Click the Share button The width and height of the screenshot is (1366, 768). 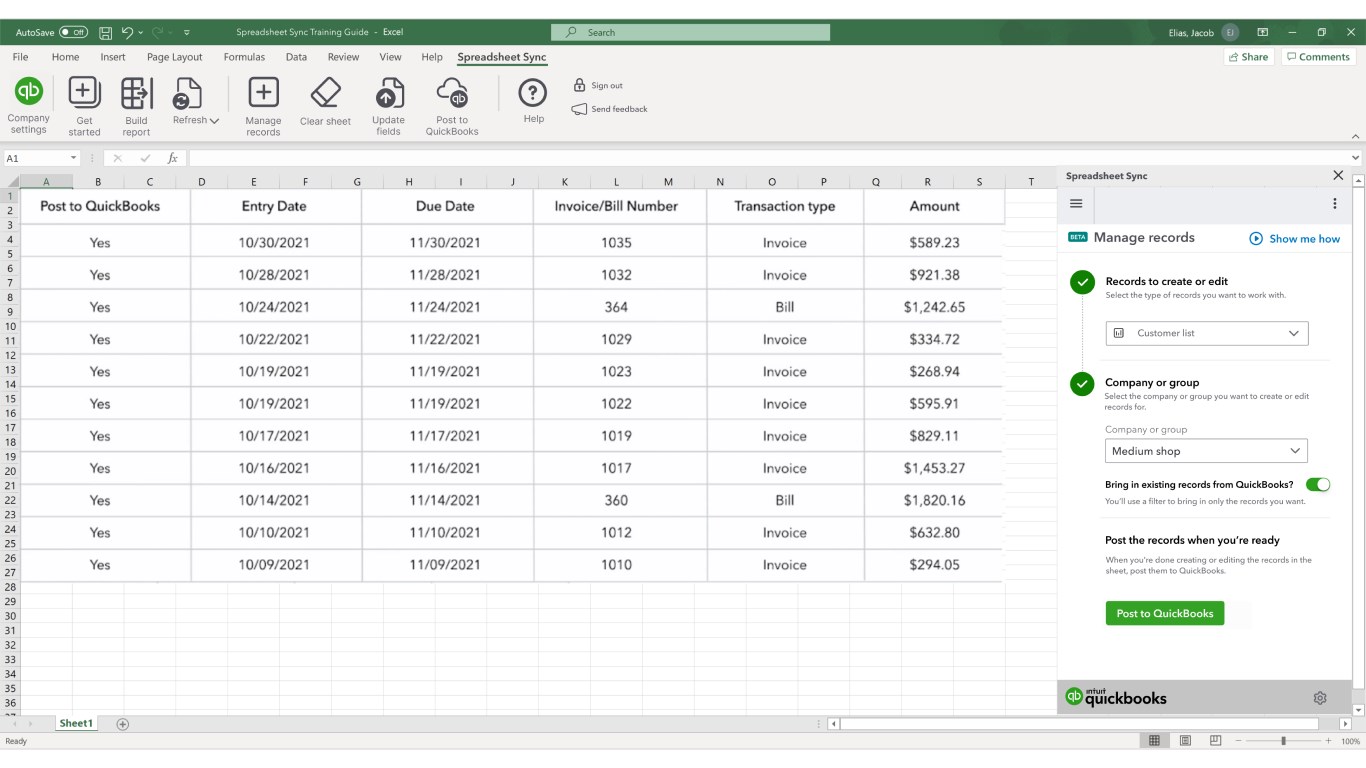click(1249, 57)
